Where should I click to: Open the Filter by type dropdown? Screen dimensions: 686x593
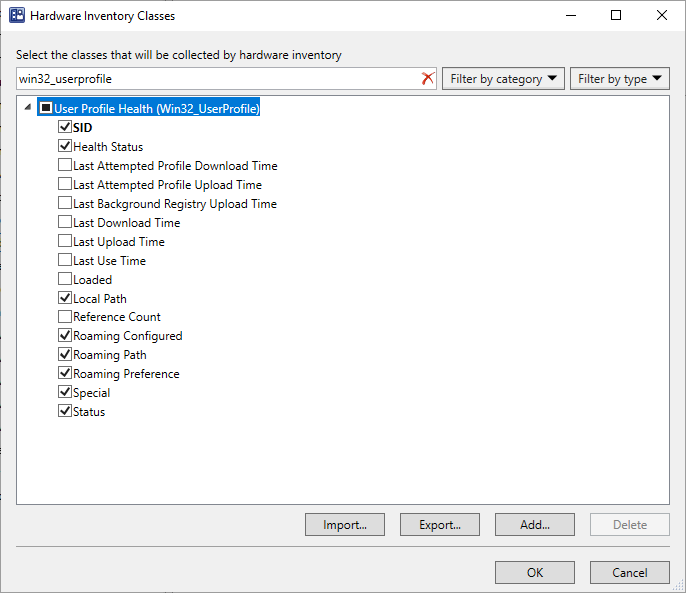point(620,79)
